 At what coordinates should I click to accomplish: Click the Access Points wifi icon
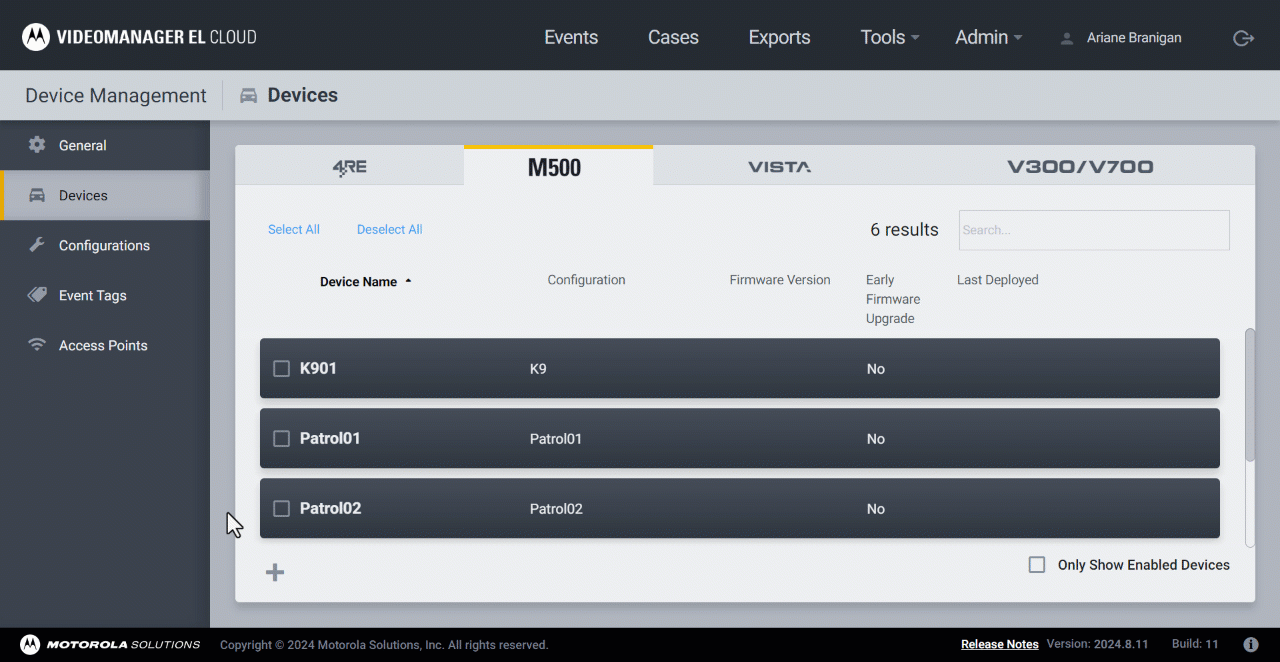pyautogui.click(x=37, y=345)
